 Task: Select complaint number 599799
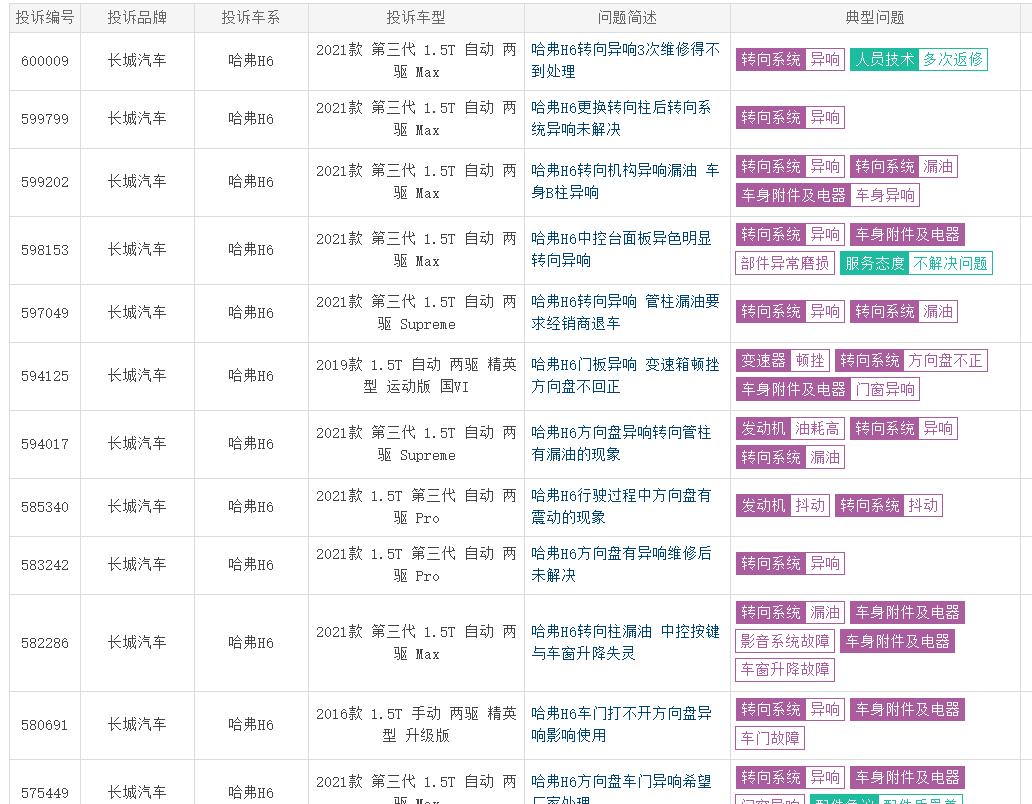45,119
